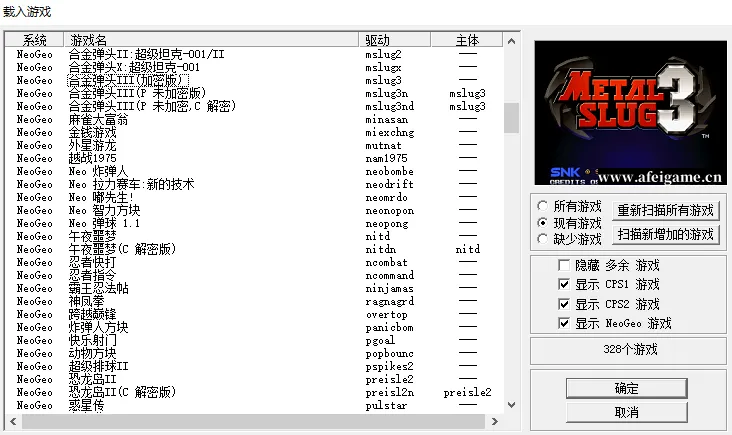Choose the 缺少游戏 radio option
Screen dimensions: 732x435
(541, 240)
